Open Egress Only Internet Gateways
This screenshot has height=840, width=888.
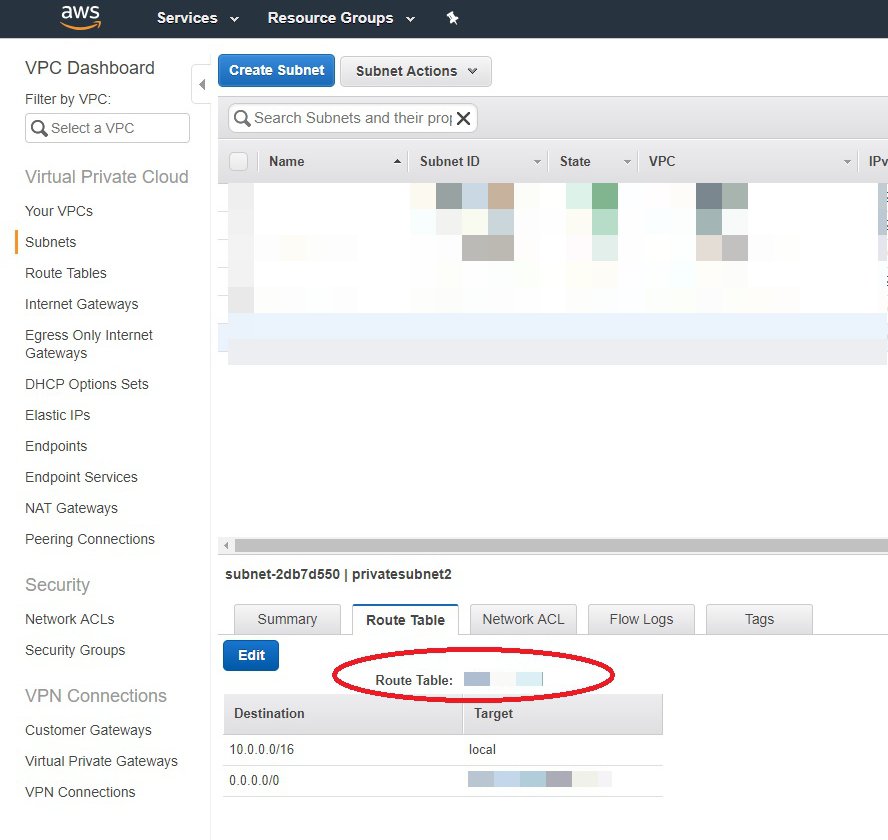coord(89,344)
